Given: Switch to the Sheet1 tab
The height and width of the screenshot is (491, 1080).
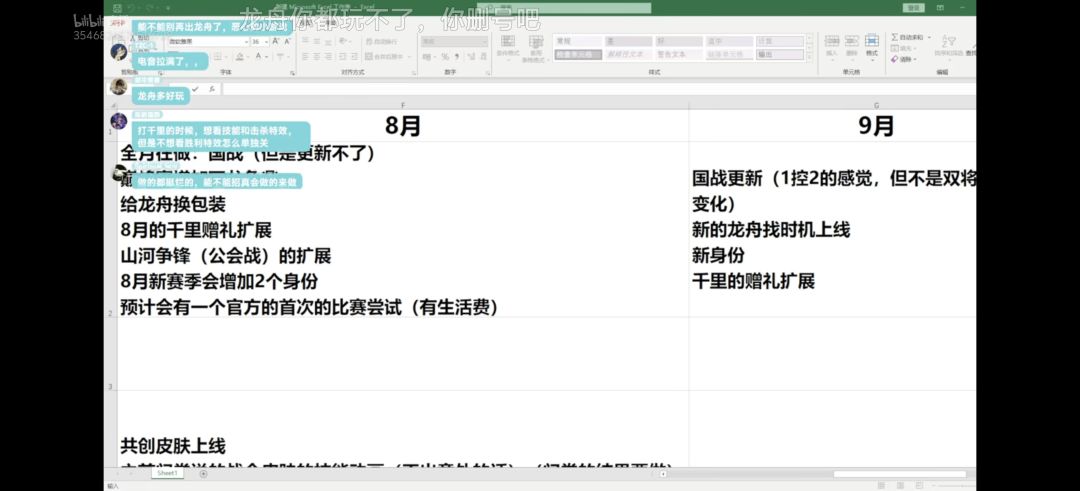Looking at the screenshot, I should click(x=167, y=474).
